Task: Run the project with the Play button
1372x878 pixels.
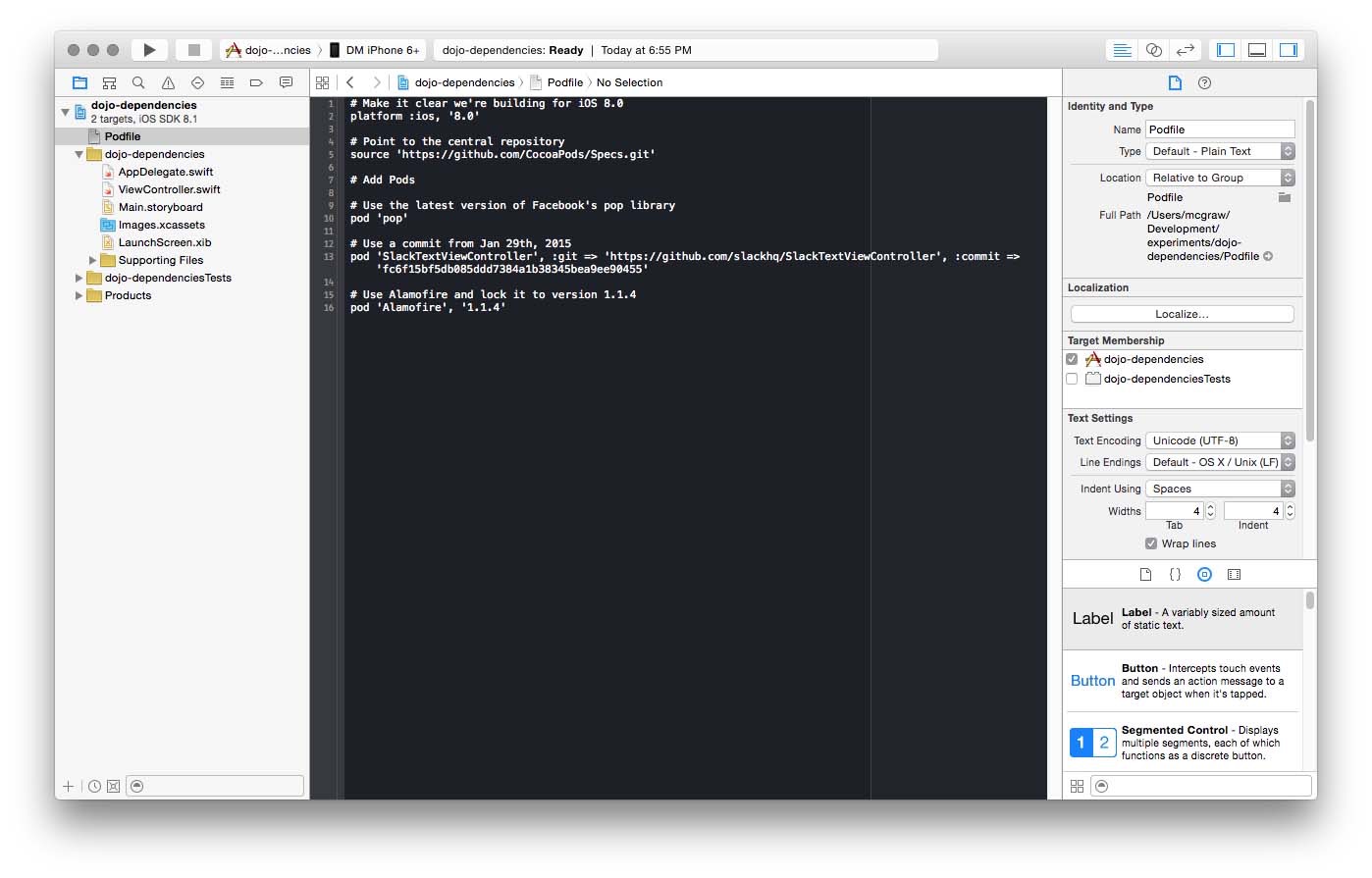Action: [149, 49]
